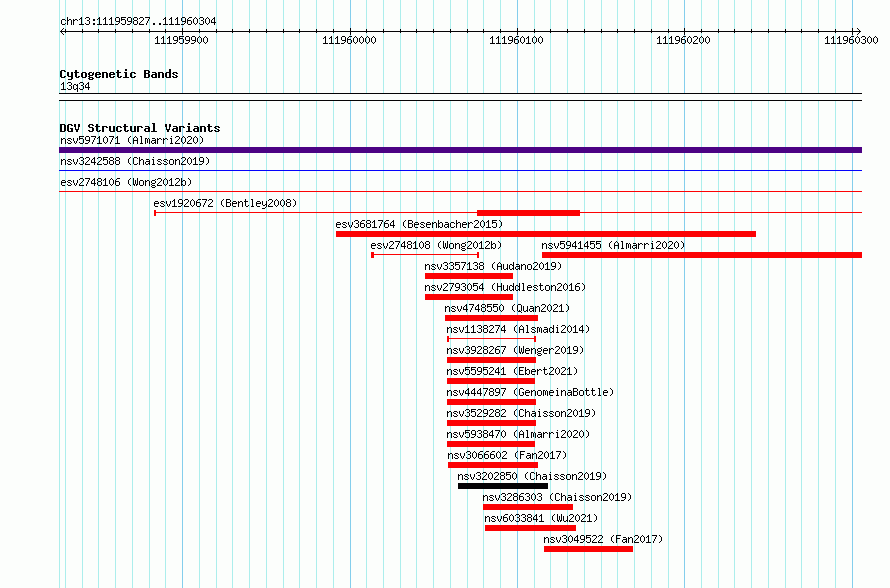
Task: Click the Cytogenetic Bands track title
Action: [119, 74]
